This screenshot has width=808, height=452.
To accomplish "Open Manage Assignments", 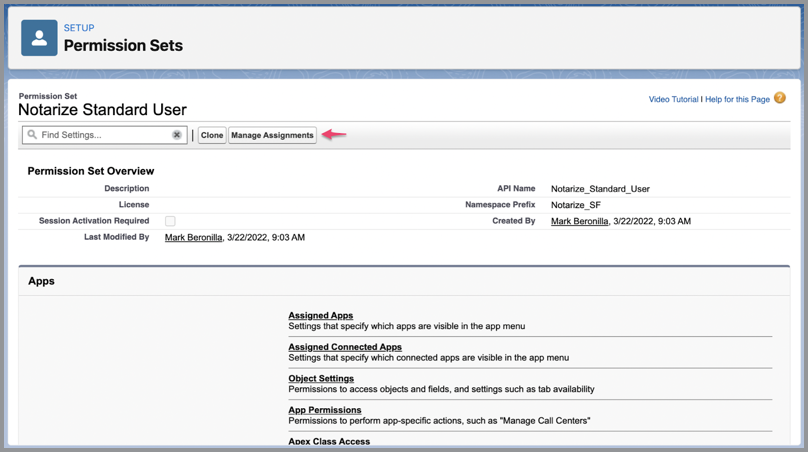I will 272,135.
